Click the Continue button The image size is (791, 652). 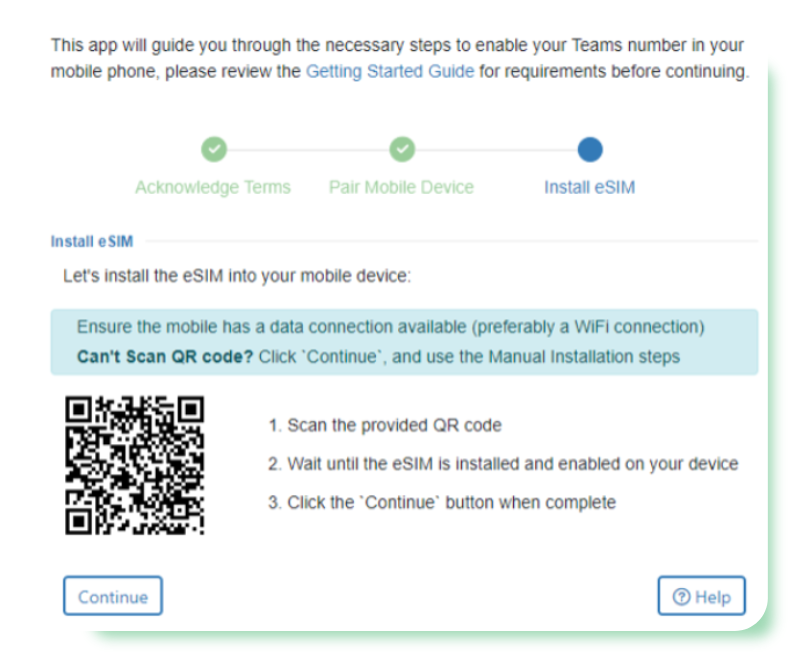point(113,596)
